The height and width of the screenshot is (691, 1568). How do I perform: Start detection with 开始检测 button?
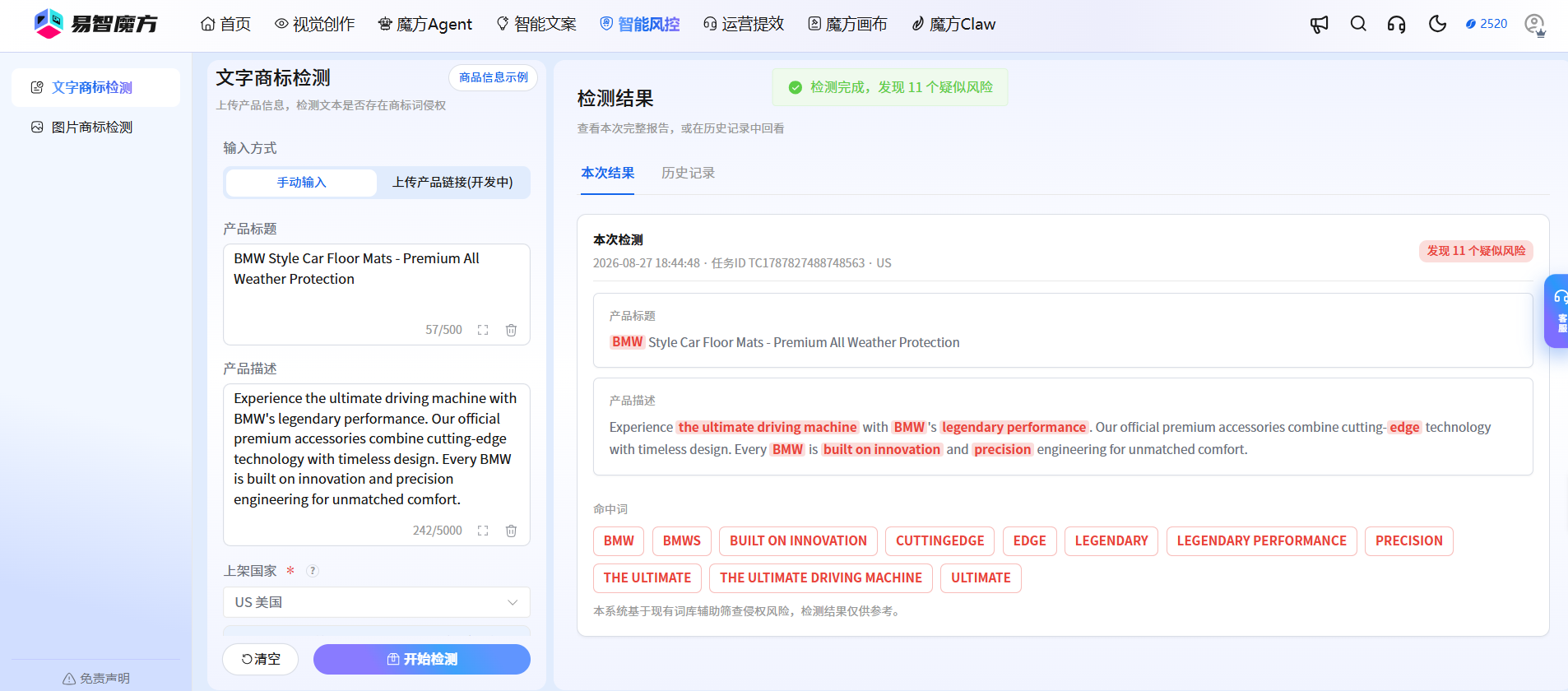click(422, 659)
